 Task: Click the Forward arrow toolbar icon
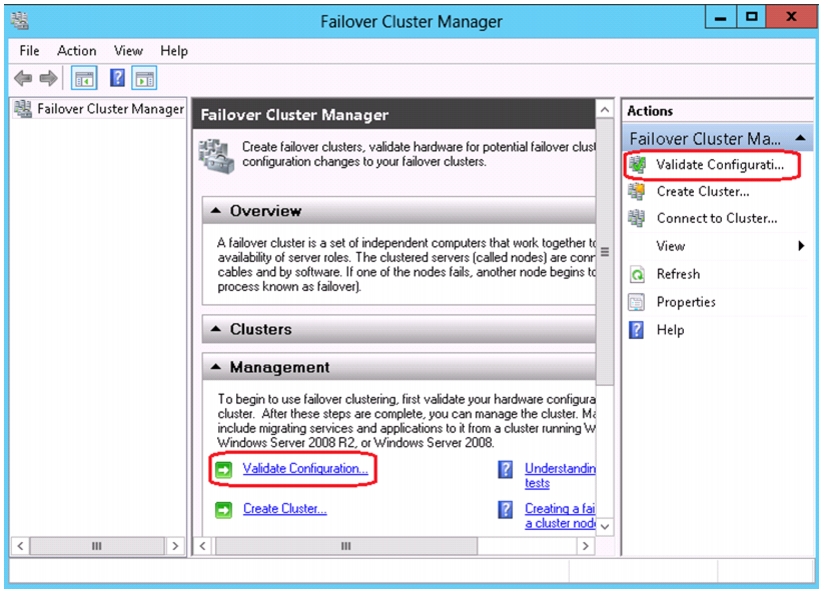pyautogui.click(x=48, y=78)
